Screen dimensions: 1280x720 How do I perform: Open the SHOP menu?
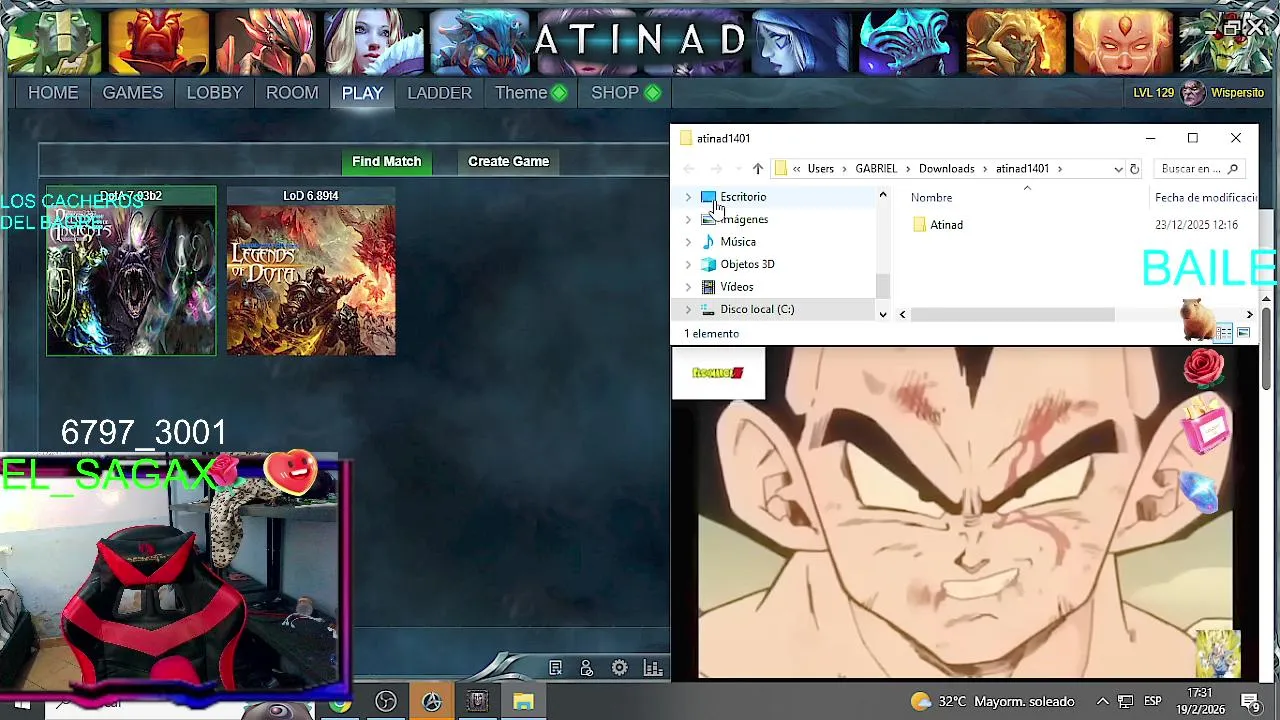tap(625, 92)
